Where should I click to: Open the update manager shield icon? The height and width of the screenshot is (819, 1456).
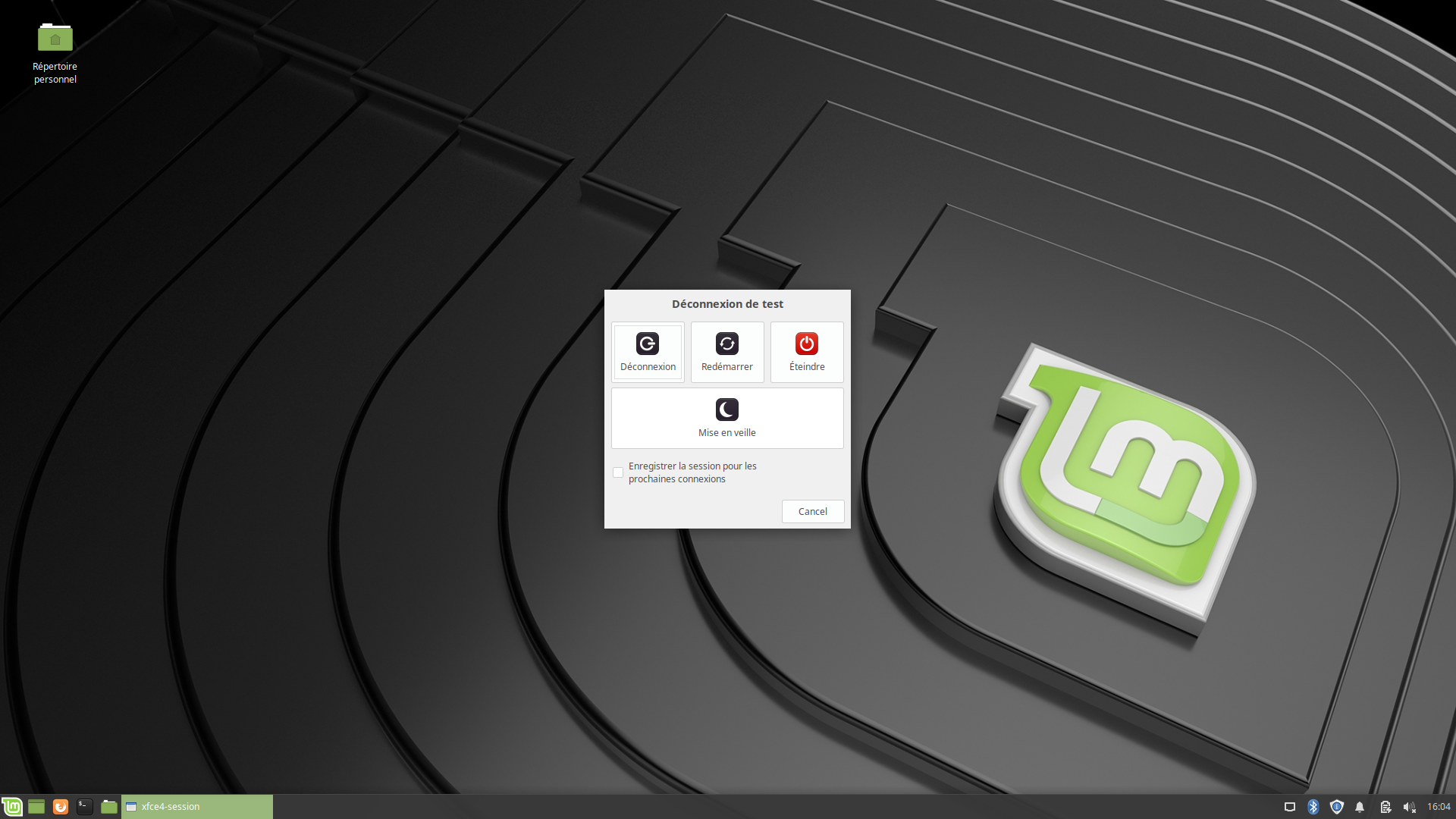(x=1336, y=807)
